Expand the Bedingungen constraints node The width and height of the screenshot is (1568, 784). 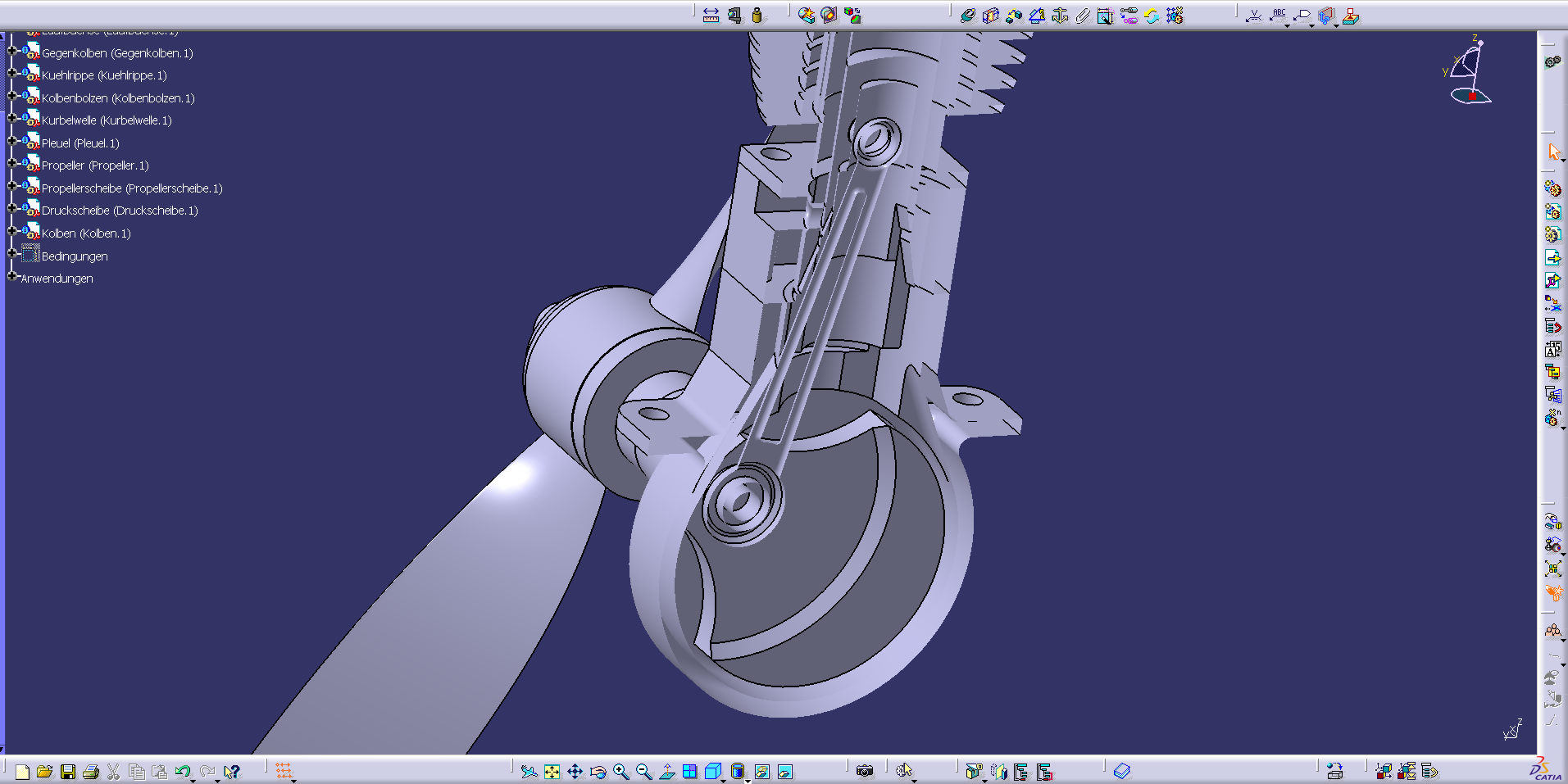click(12, 254)
